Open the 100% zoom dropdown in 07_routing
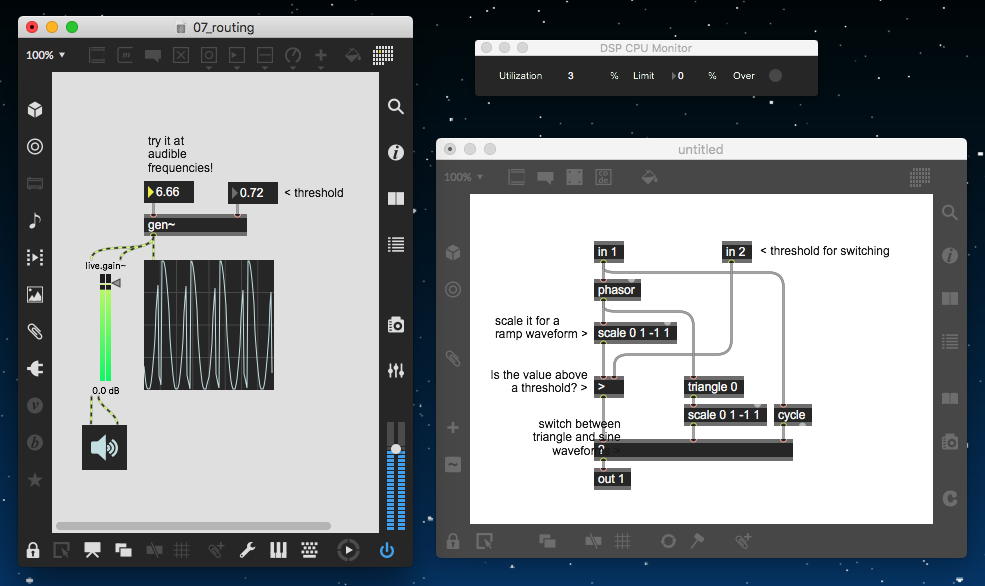 (x=45, y=55)
